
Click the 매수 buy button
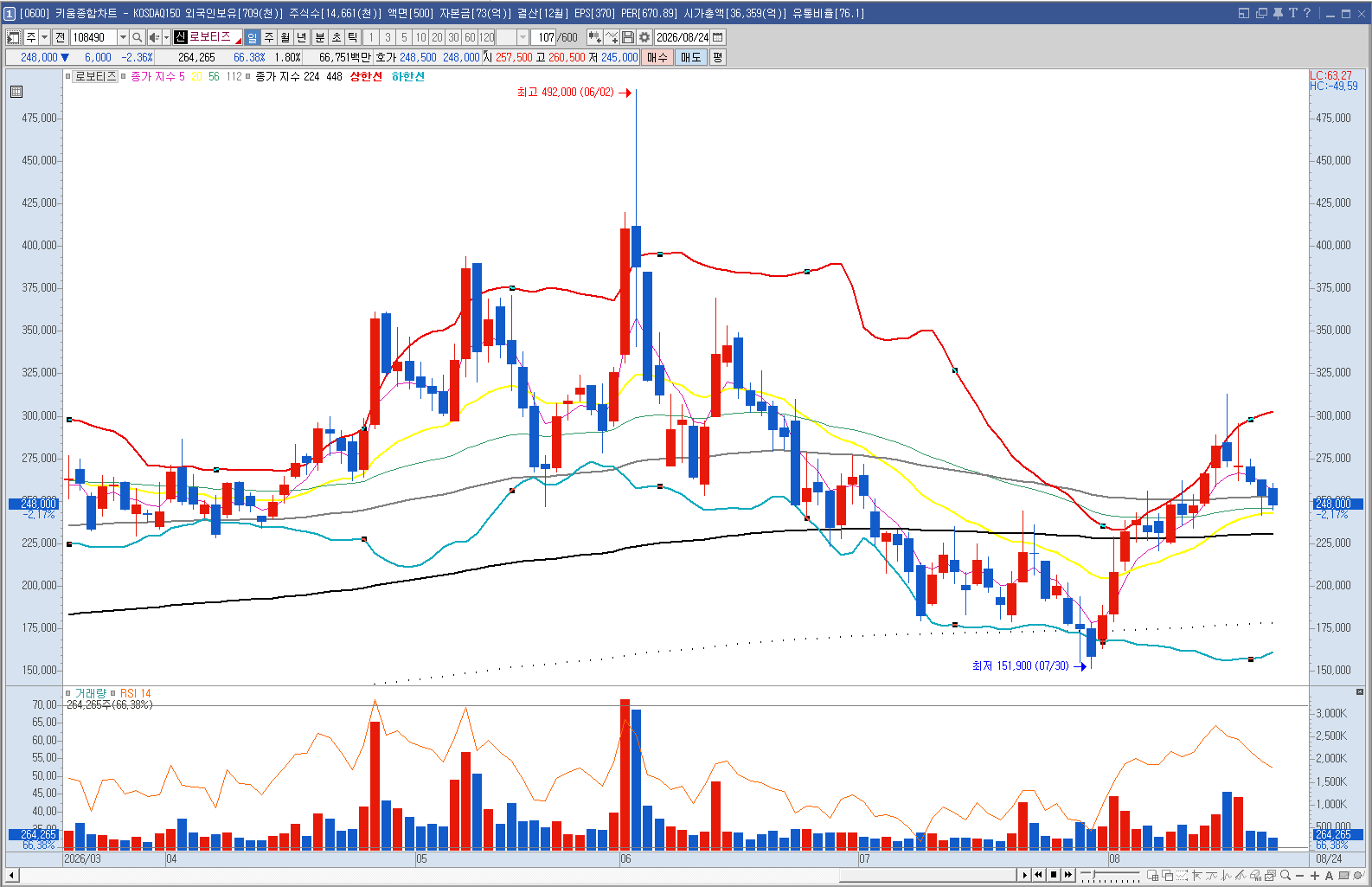pyautogui.click(x=657, y=57)
